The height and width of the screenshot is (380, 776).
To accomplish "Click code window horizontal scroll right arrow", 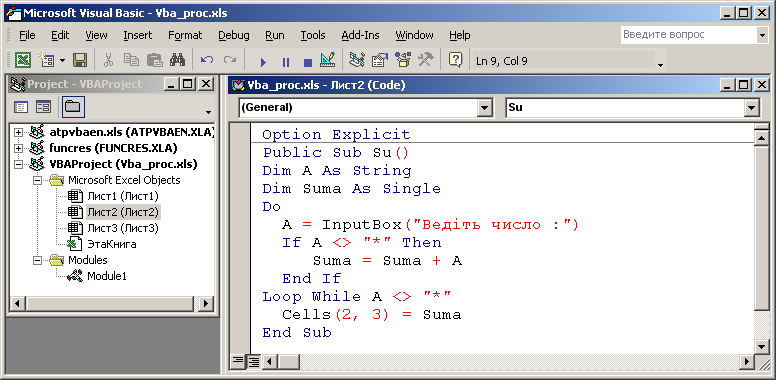I will click(747, 361).
